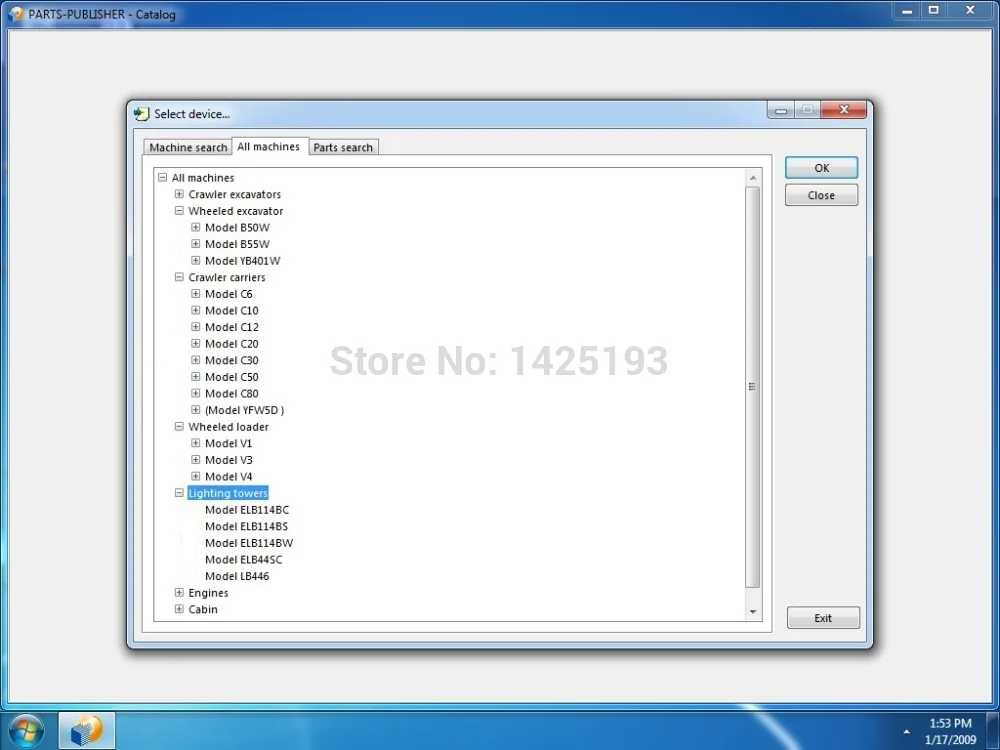Select the Wheeled excavator label
1000x750 pixels.
[235, 210]
